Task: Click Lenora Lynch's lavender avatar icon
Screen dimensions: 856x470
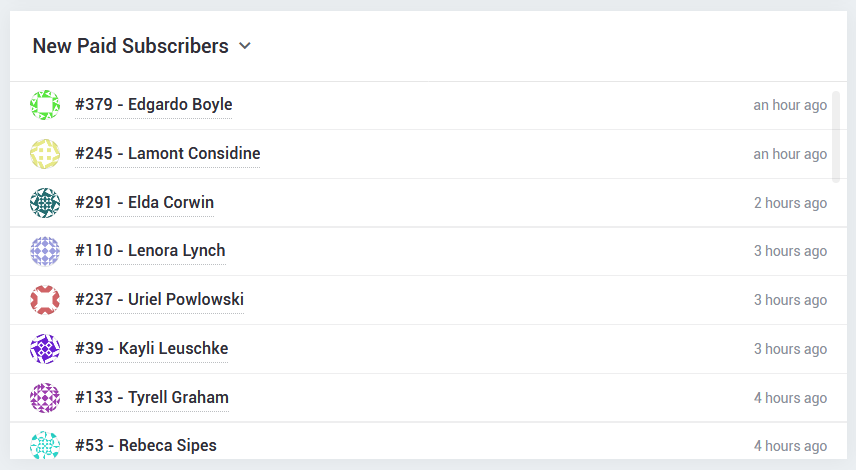Action: pyautogui.click(x=45, y=251)
